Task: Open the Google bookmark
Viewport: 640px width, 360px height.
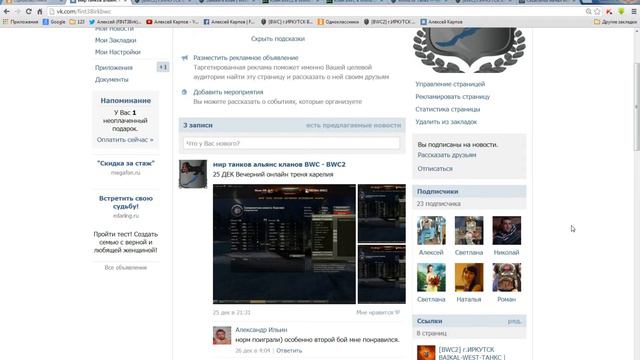Action: [x=54, y=22]
